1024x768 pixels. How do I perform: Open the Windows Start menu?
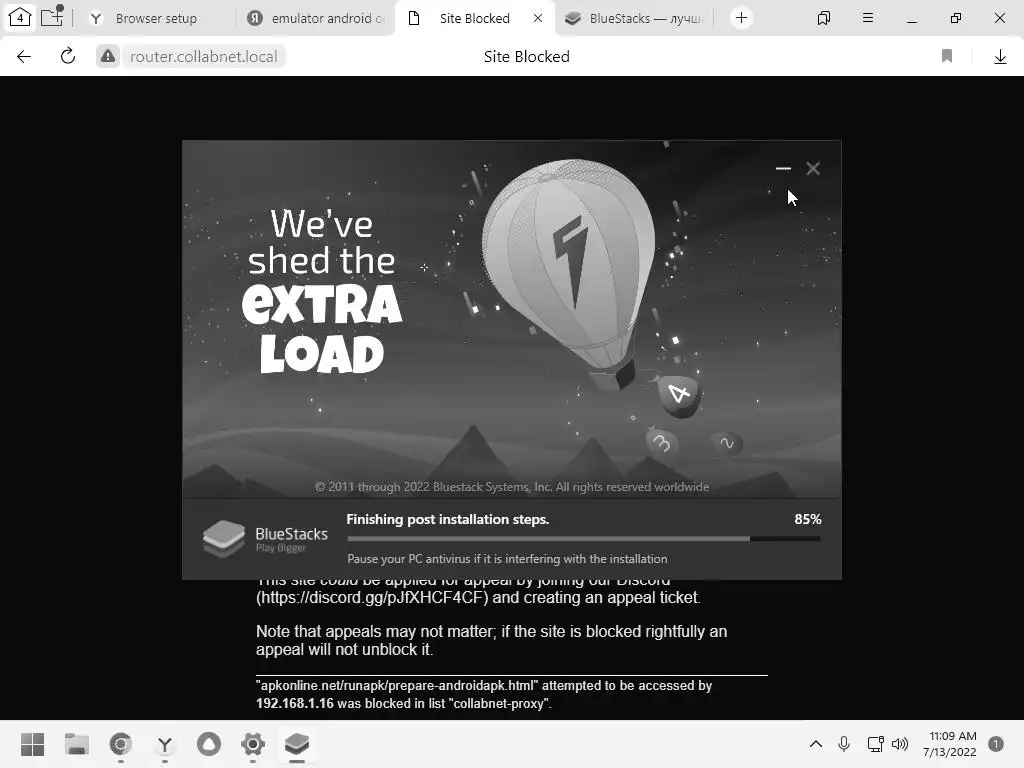[x=32, y=744]
